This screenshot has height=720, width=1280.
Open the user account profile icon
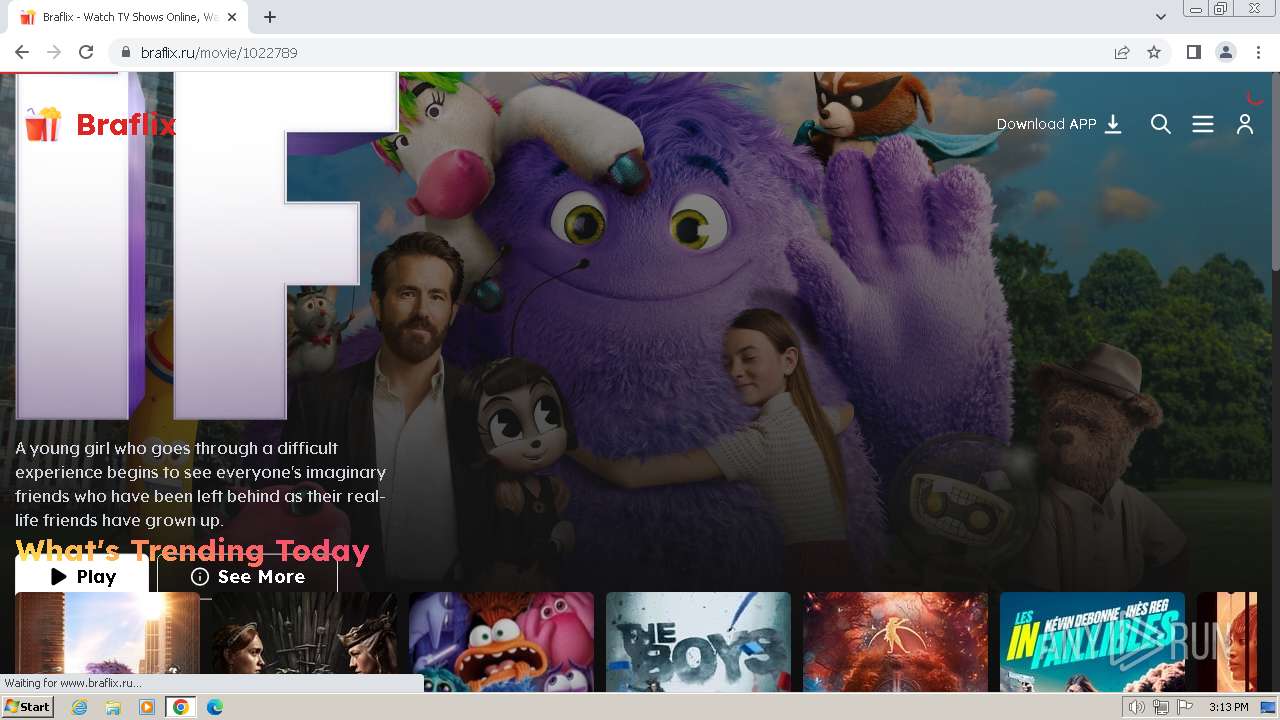click(x=1245, y=124)
